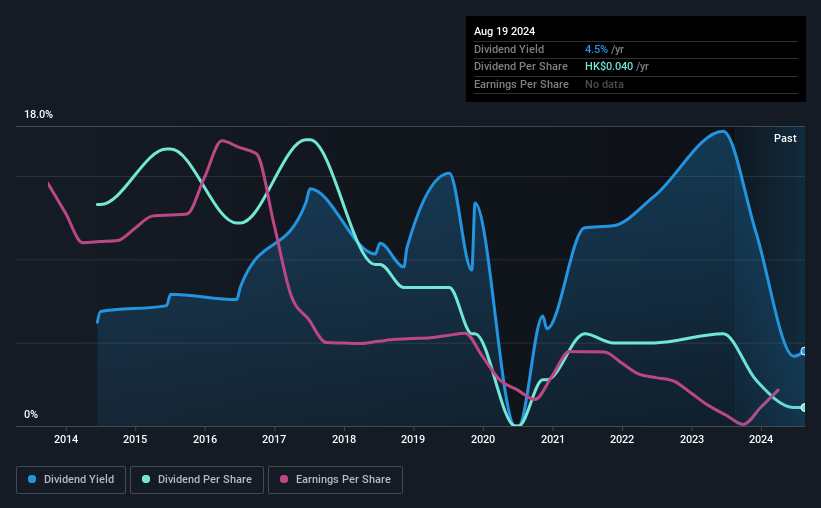The width and height of the screenshot is (821, 508).
Task: Click the Past region label
Action: [785, 138]
